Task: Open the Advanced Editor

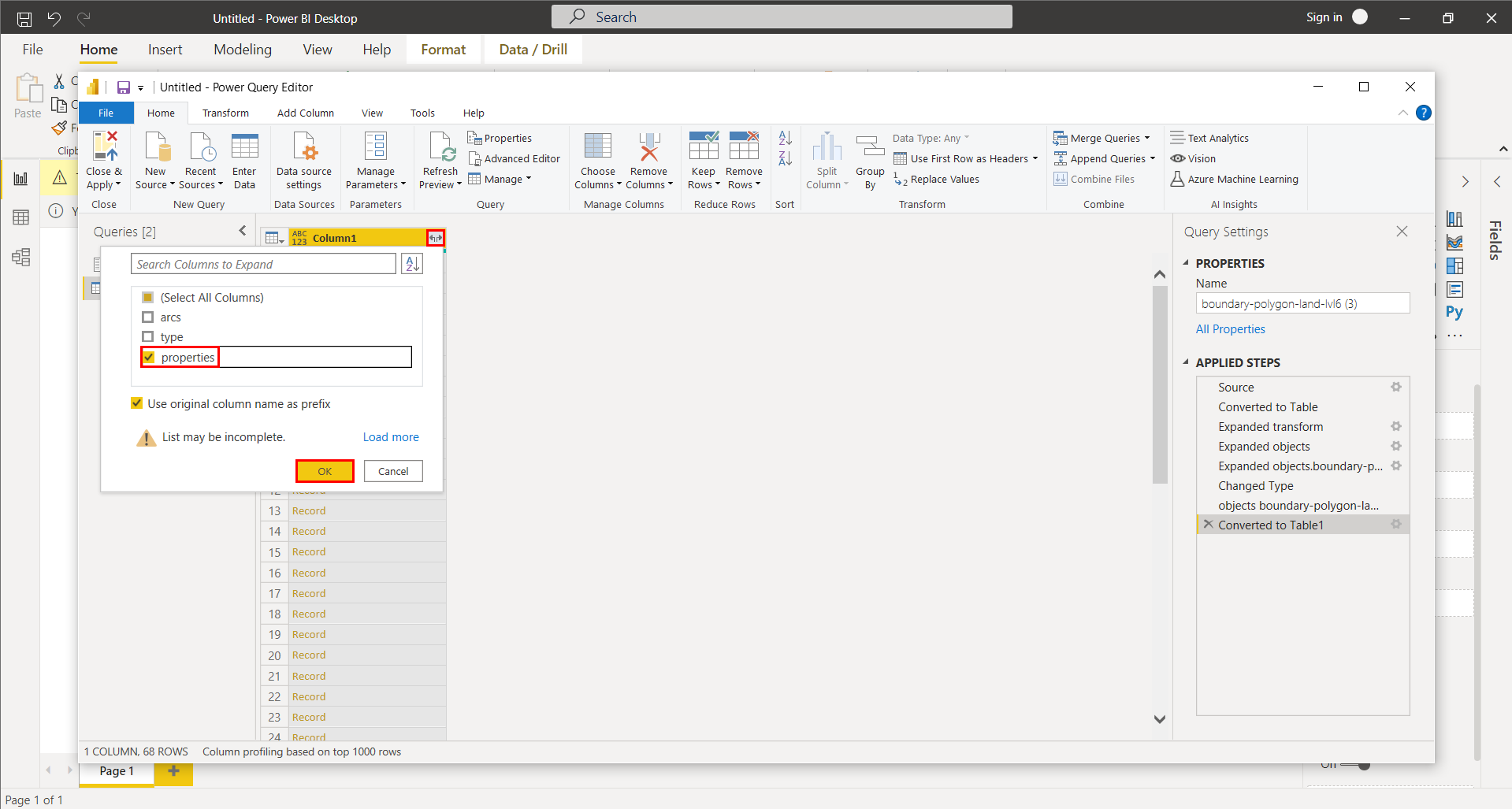Action: coord(514,158)
